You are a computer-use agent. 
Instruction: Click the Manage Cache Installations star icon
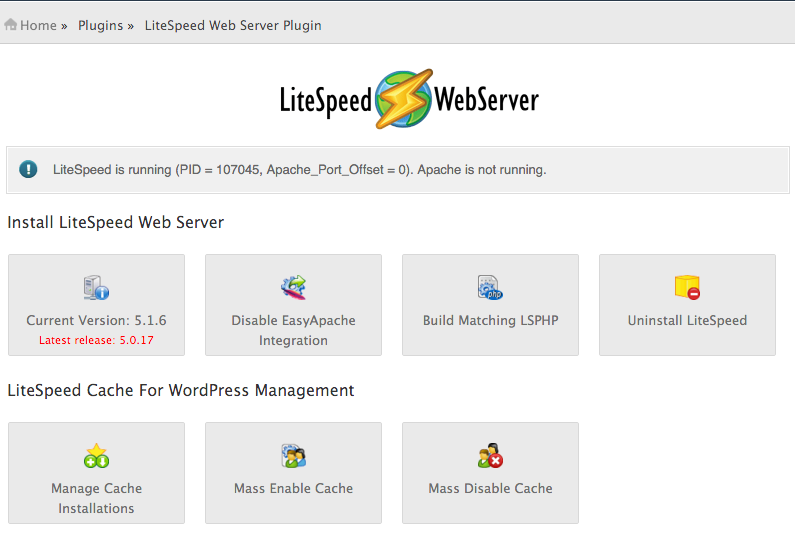tap(96, 455)
